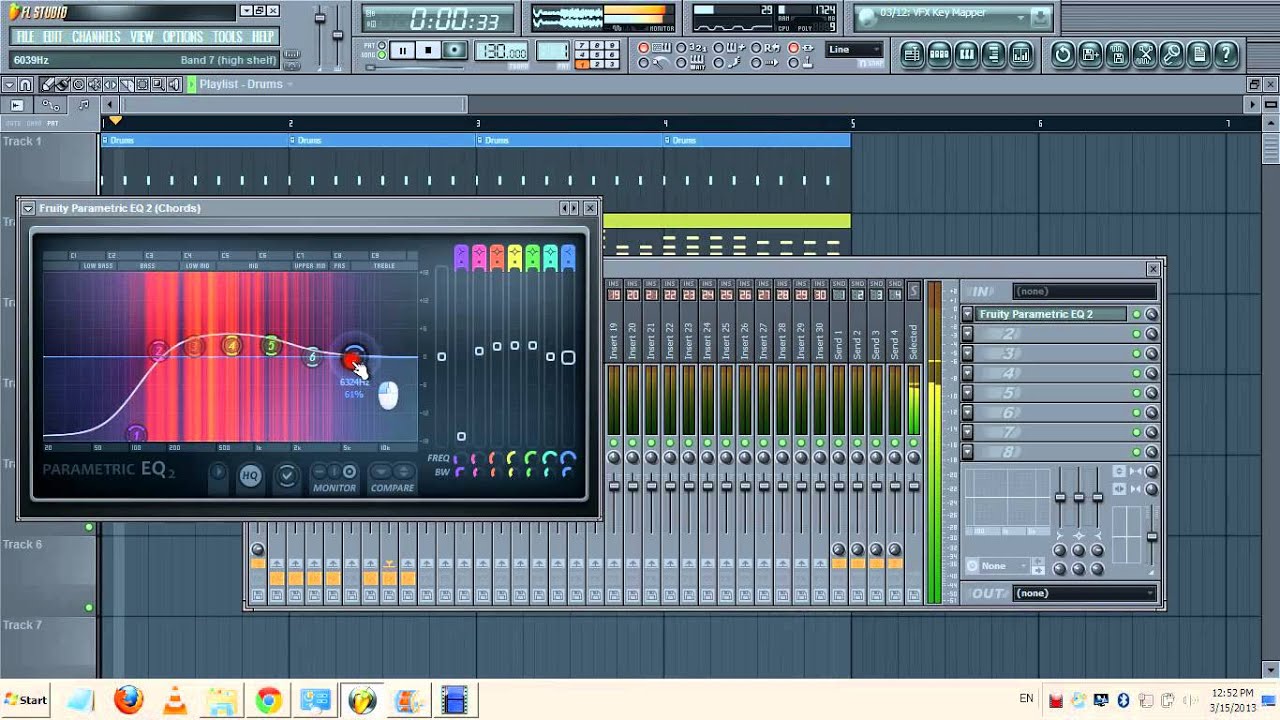Open the browser shortcut button

coord(992,55)
